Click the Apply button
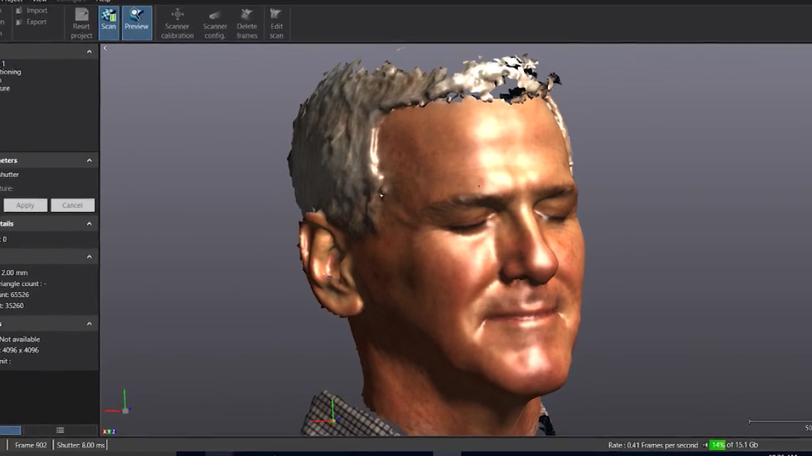This screenshot has height=456, width=812. (x=25, y=205)
